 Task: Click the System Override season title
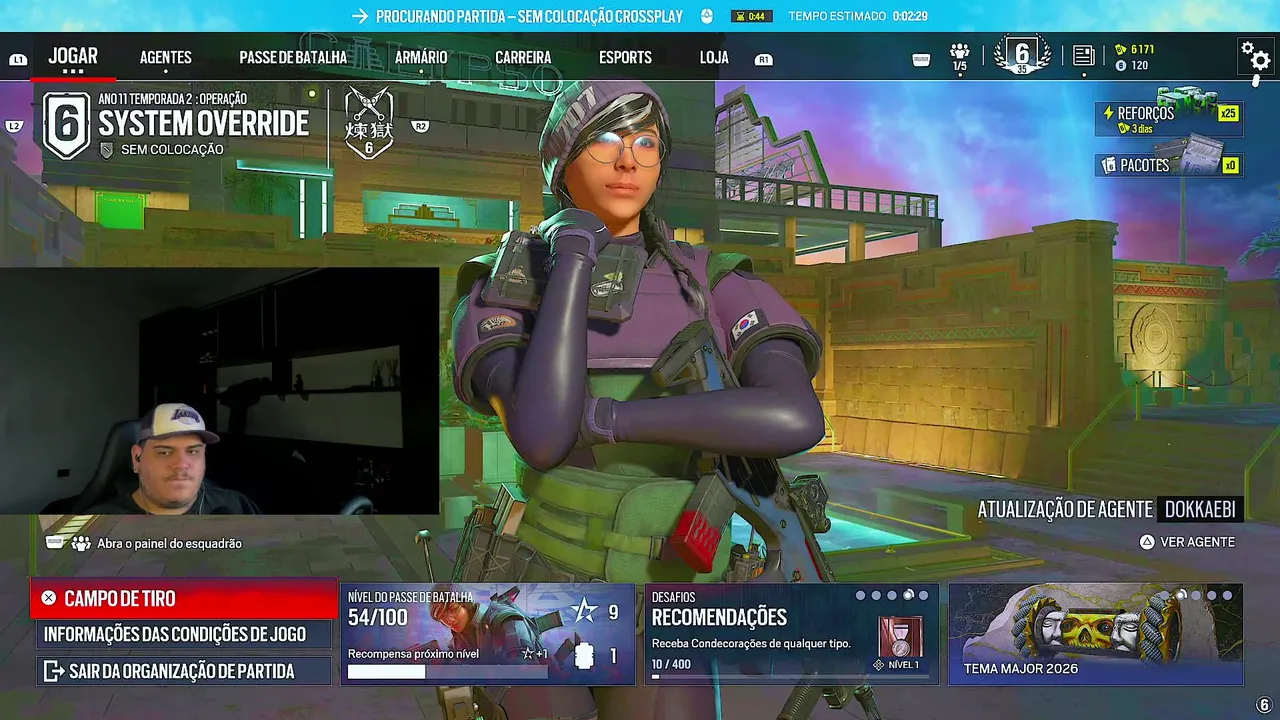203,124
